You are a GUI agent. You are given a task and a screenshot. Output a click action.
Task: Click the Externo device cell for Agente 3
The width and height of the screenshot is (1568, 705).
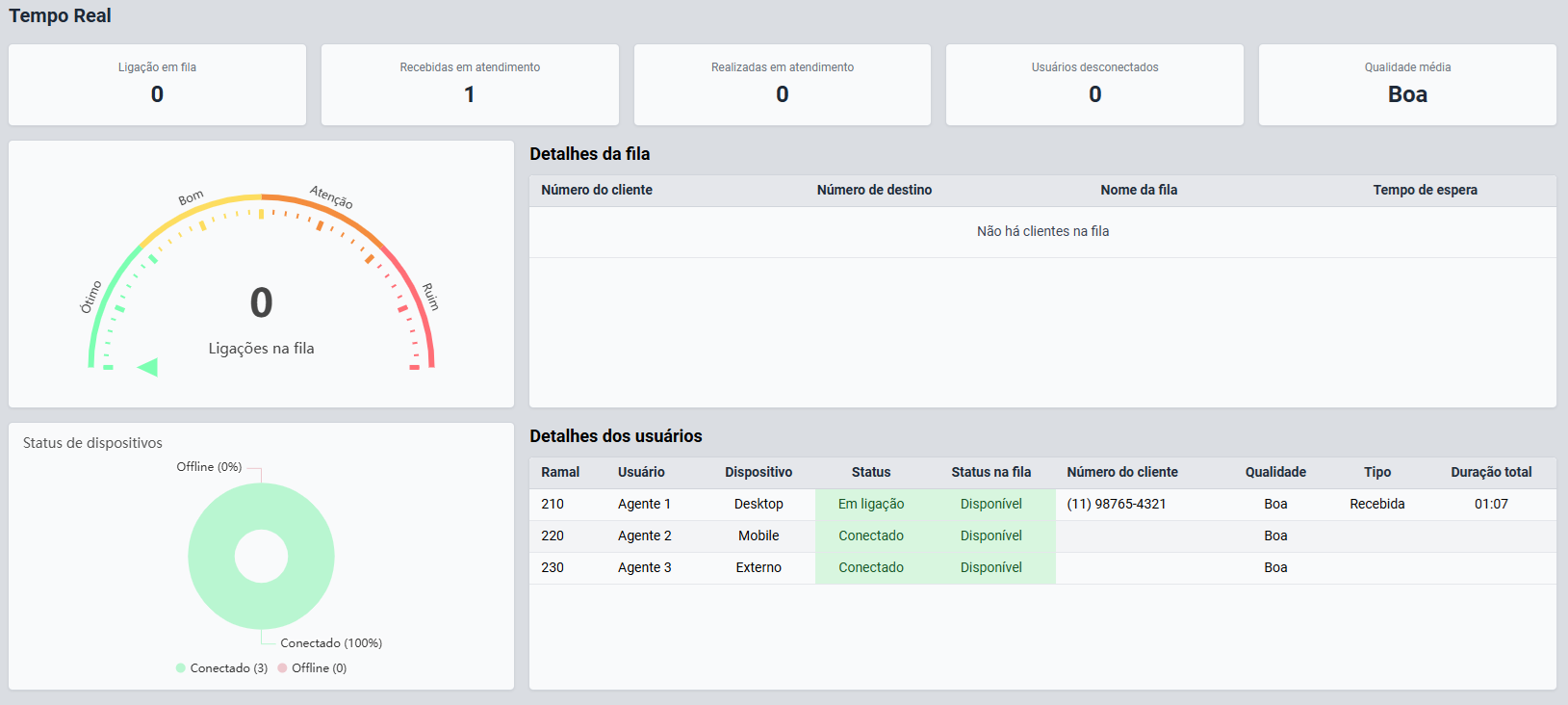[758, 567]
